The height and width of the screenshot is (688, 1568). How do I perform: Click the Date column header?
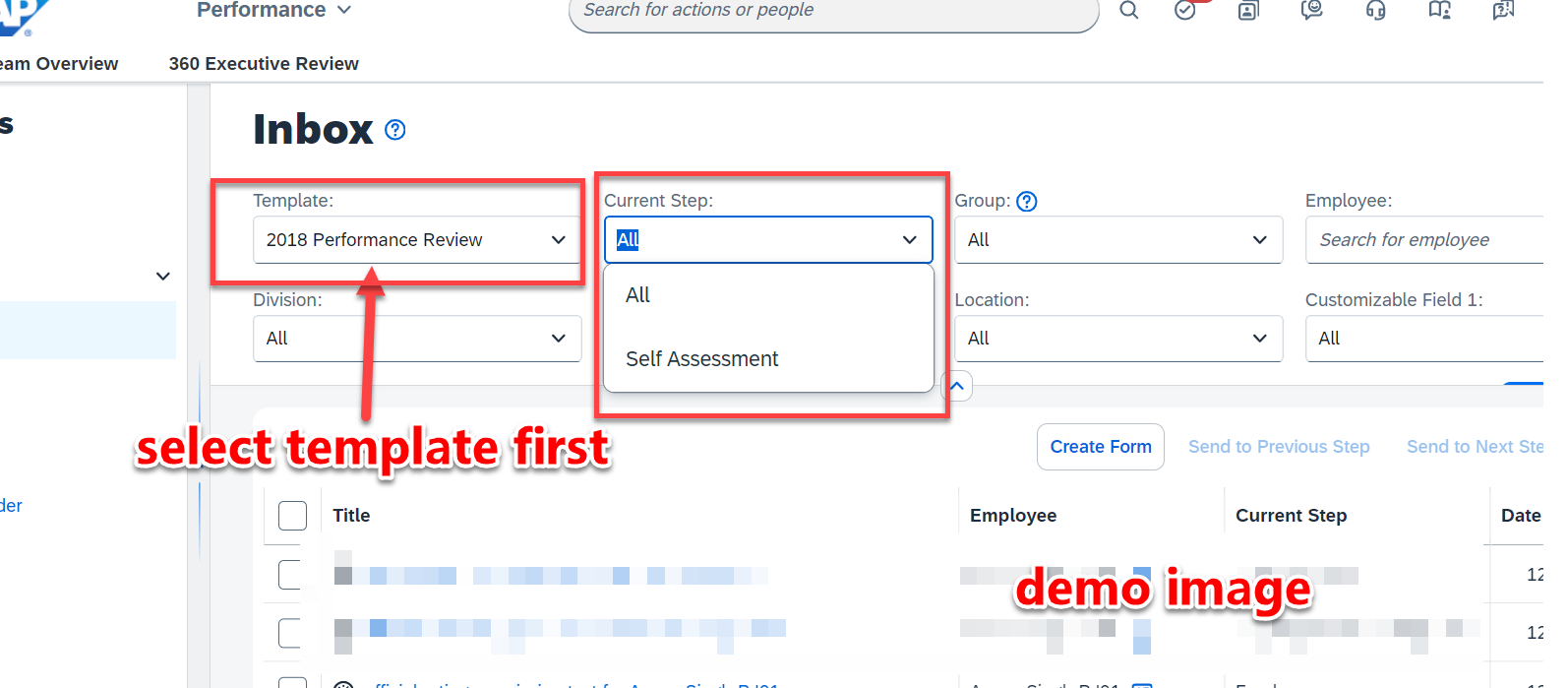coord(1521,516)
